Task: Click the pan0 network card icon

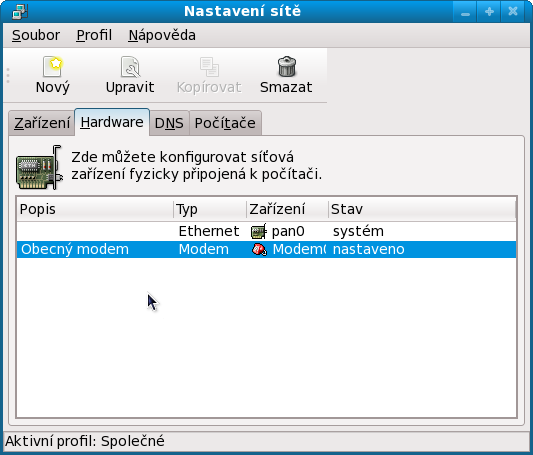Action: pos(258,232)
